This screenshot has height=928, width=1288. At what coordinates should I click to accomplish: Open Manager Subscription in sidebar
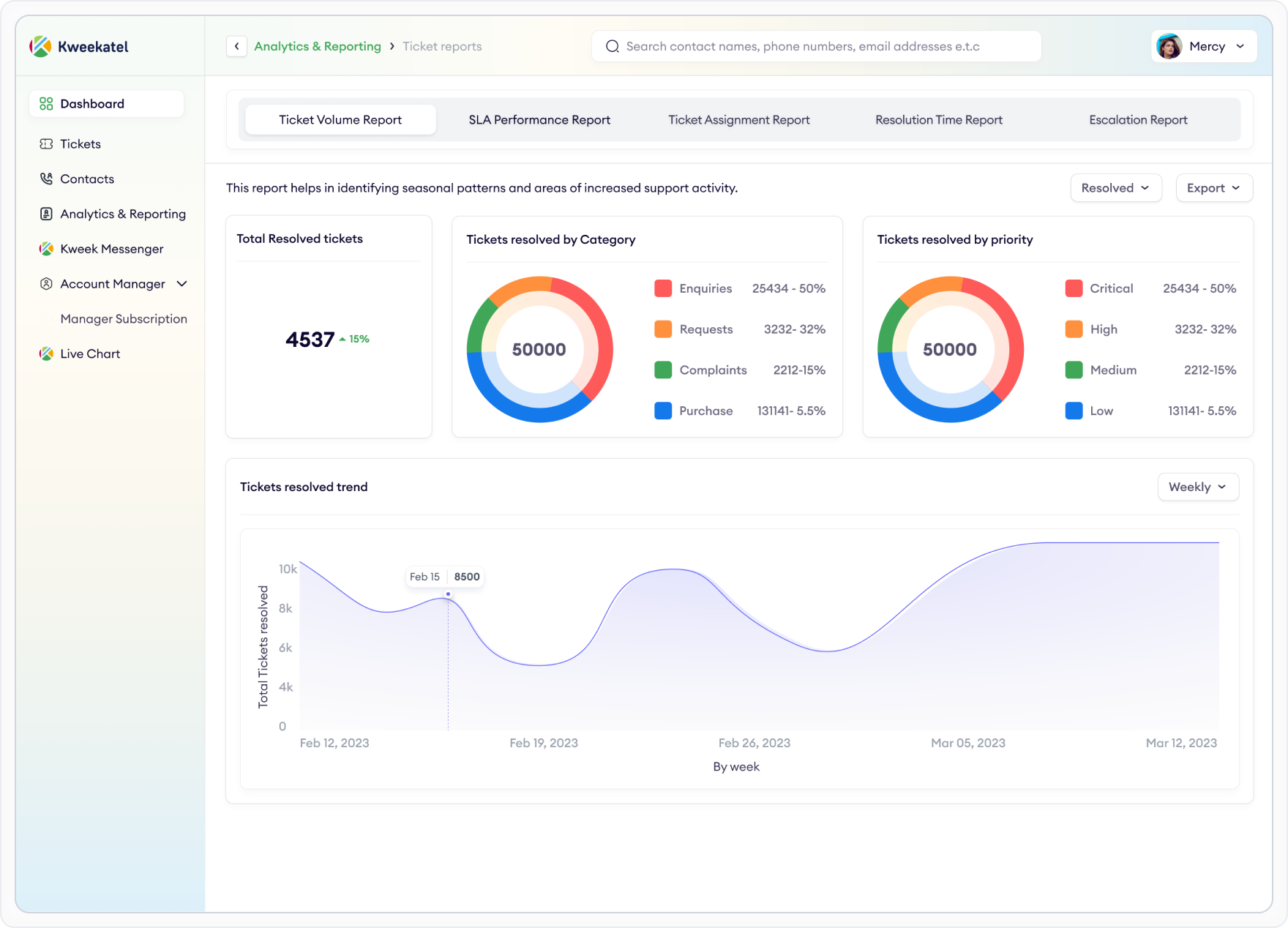point(124,319)
